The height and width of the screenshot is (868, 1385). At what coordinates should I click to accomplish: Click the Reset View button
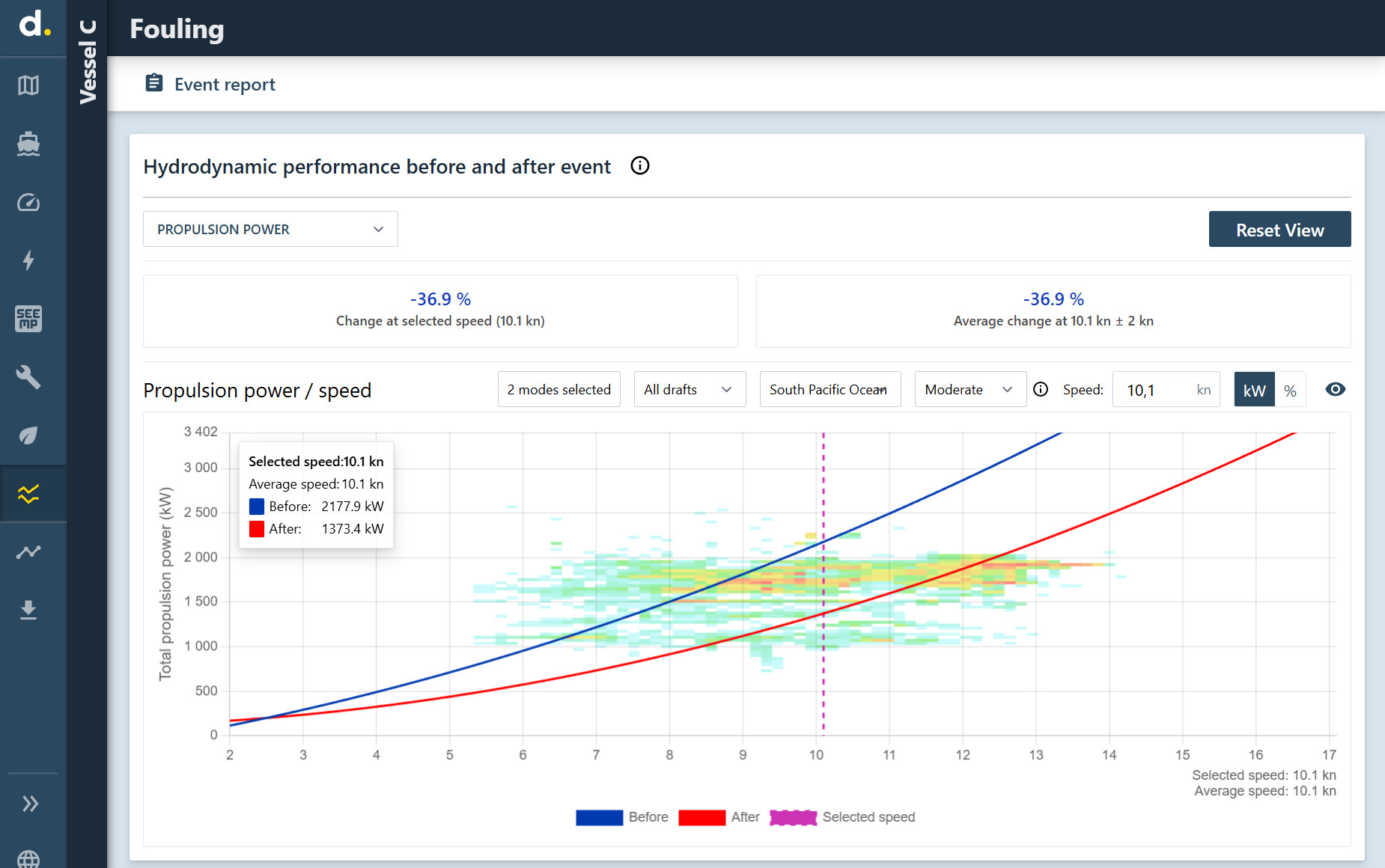[x=1279, y=229]
